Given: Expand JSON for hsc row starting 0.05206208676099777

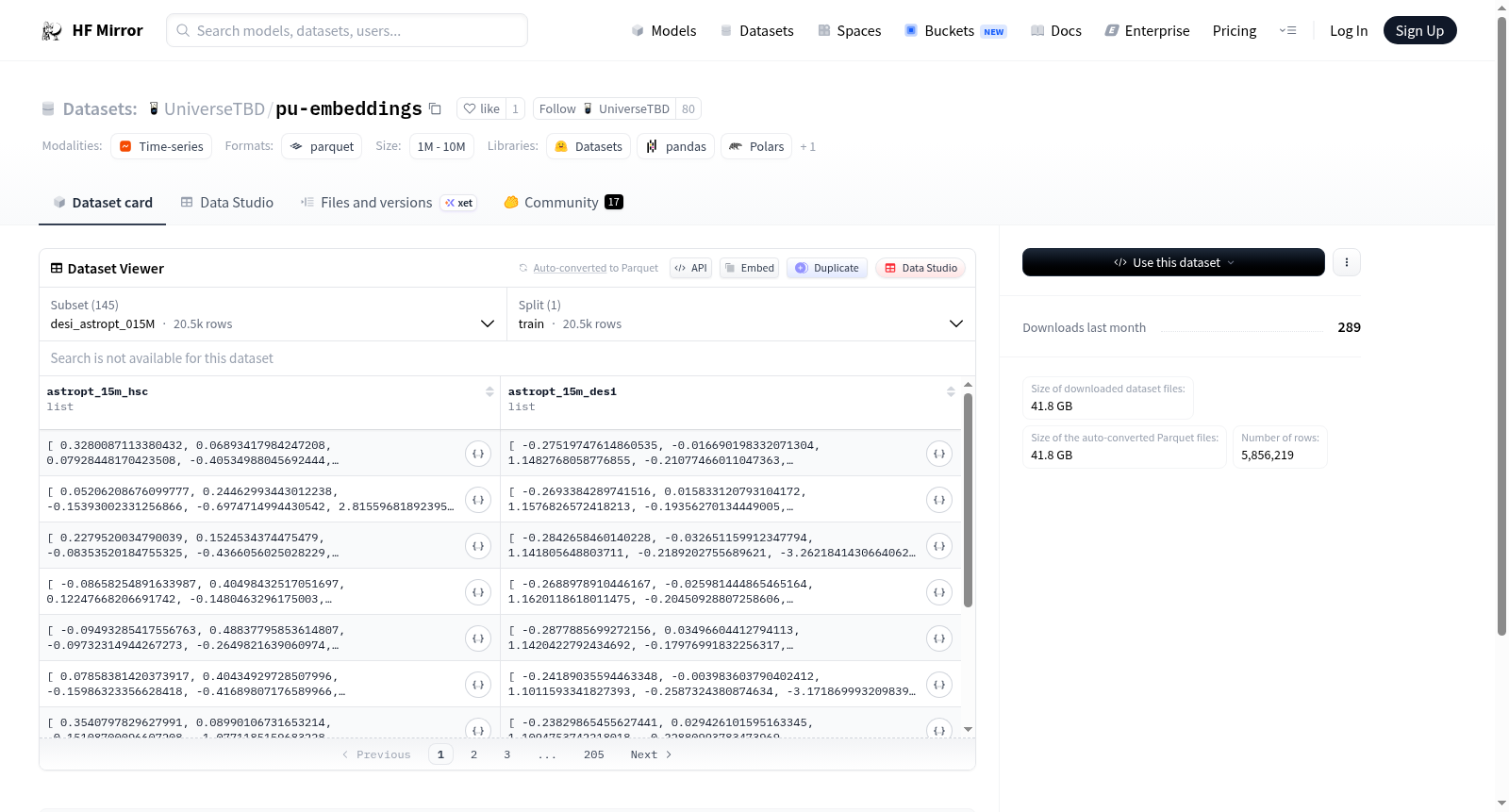Looking at the screenshot, I should pos(478,500).
